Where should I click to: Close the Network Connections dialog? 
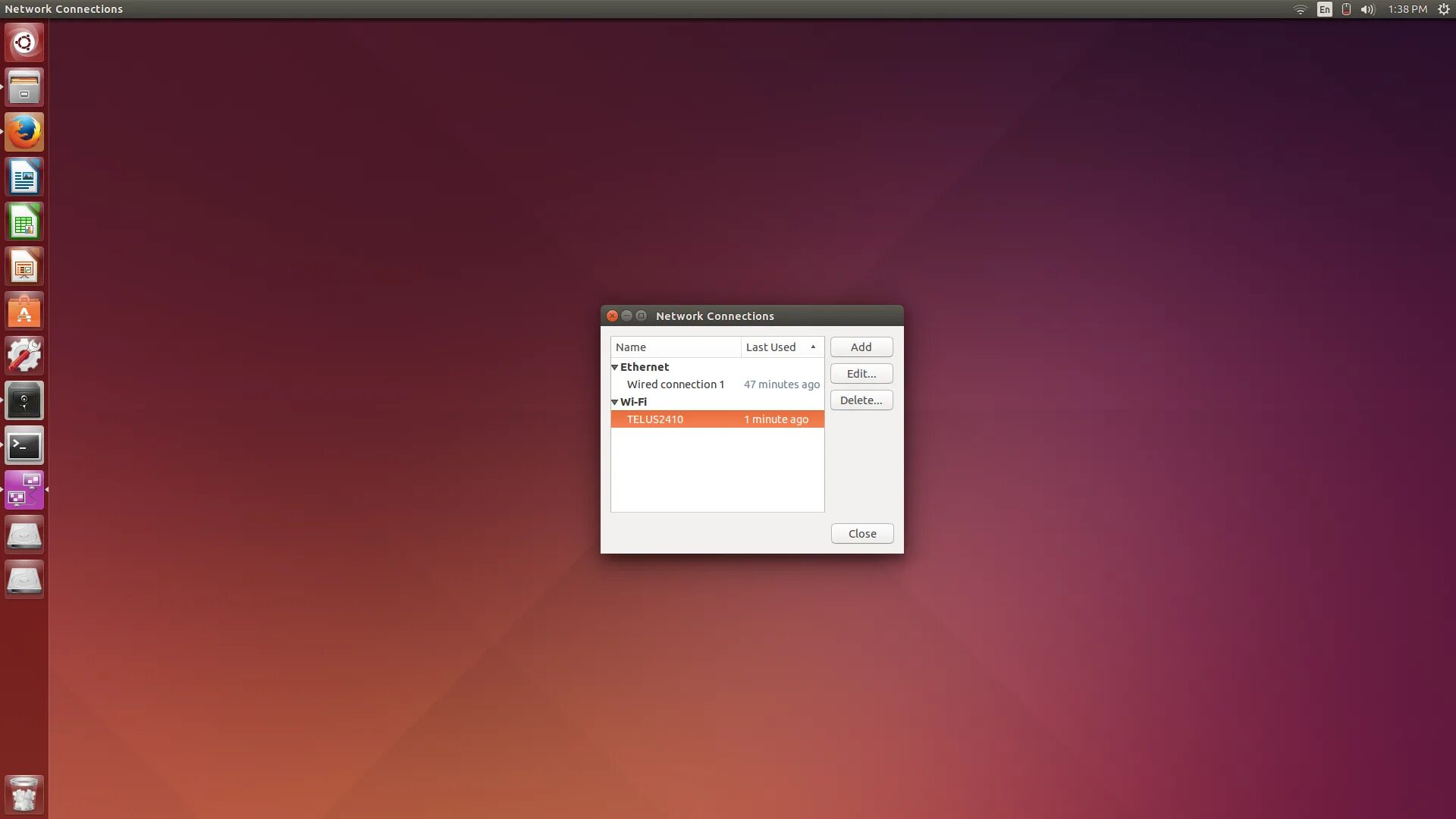pyautogui.click(x=862, y=533)
